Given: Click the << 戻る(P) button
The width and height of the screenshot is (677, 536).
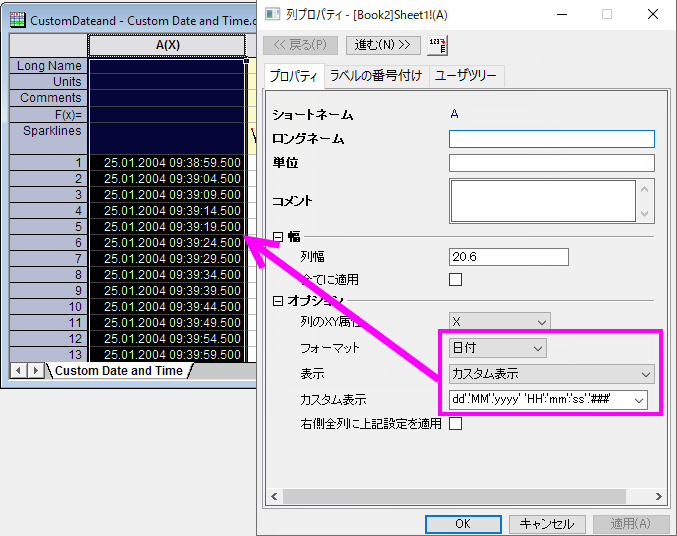Looking at the screenshot, I should tap(301, 45).
